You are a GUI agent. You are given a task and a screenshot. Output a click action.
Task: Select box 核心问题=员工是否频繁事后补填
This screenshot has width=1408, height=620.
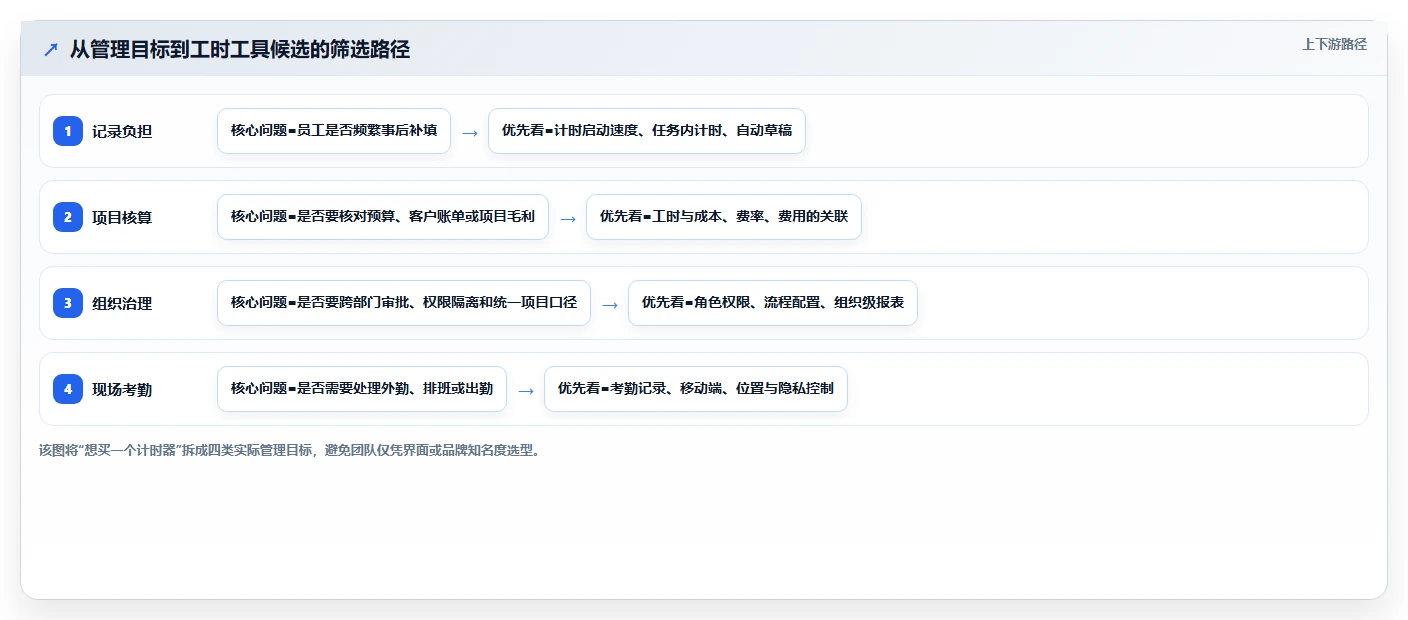pyautogui.click(x=334, y=131)
